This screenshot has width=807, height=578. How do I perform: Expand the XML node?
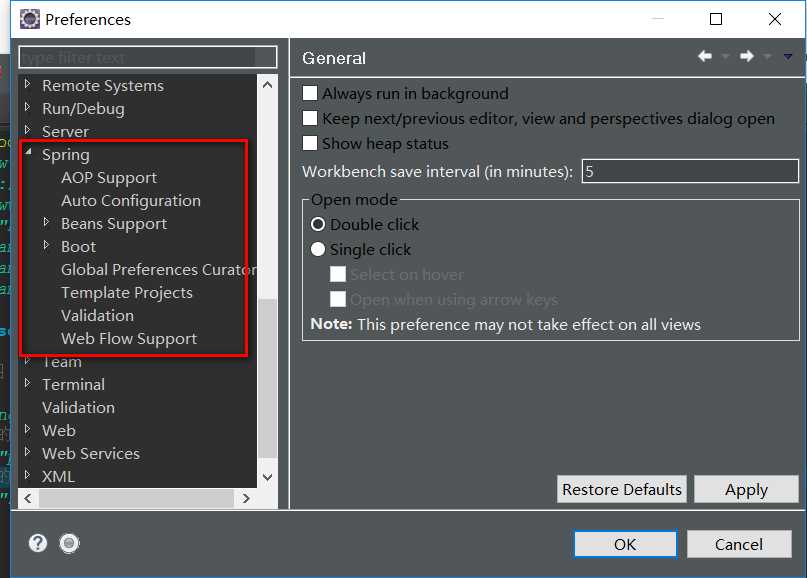[28, 475]
